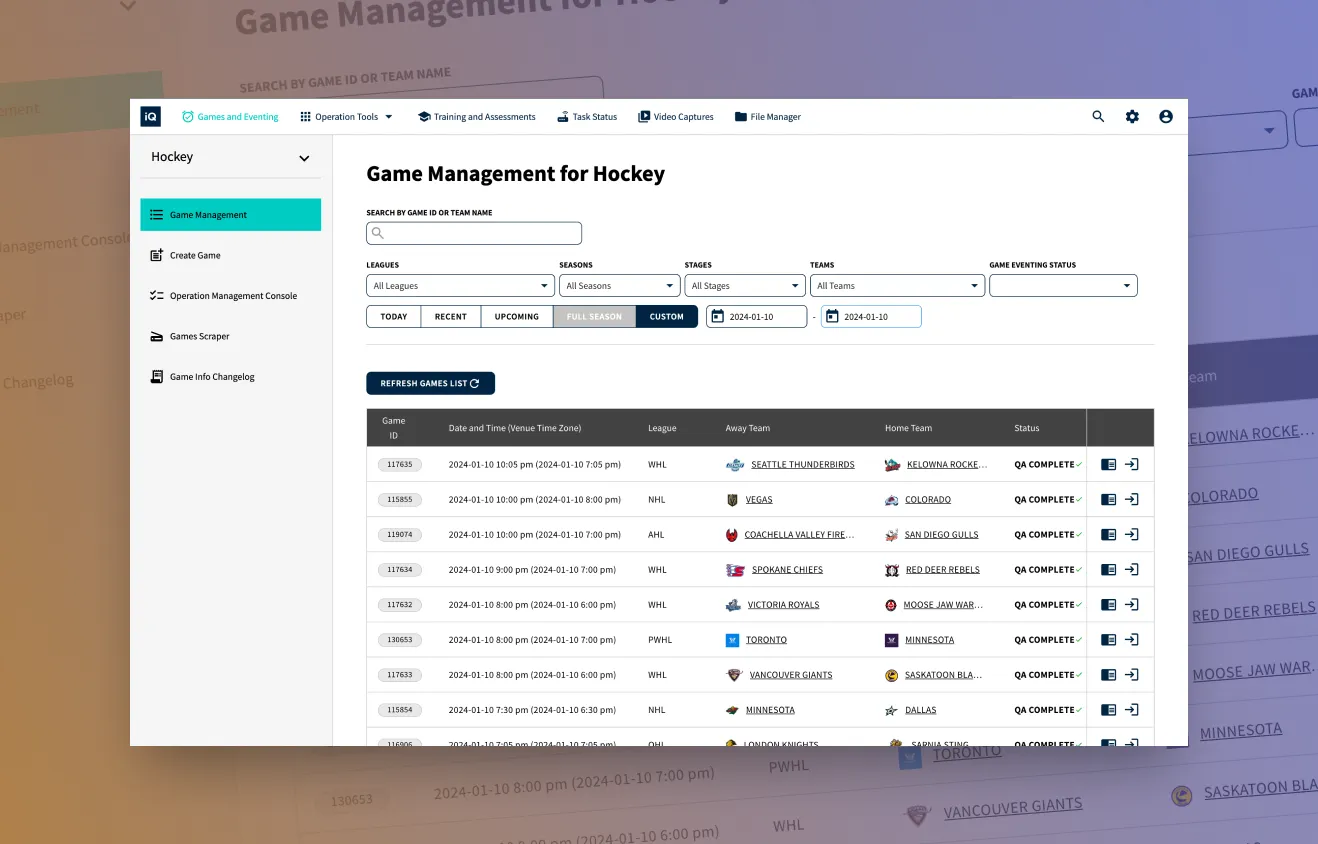The image size is (1318, 844).
Task: Open details panel icon for game 115854
Action: coord(1108,709)
